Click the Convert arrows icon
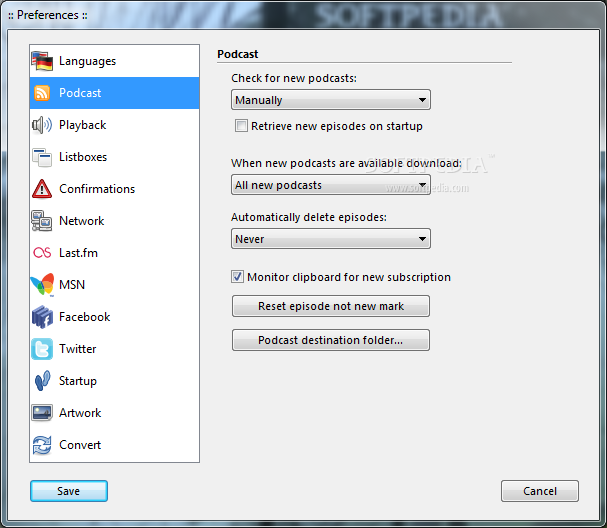Image resolution: width=607 pixels, height=528 pixels. click(42, 445)
